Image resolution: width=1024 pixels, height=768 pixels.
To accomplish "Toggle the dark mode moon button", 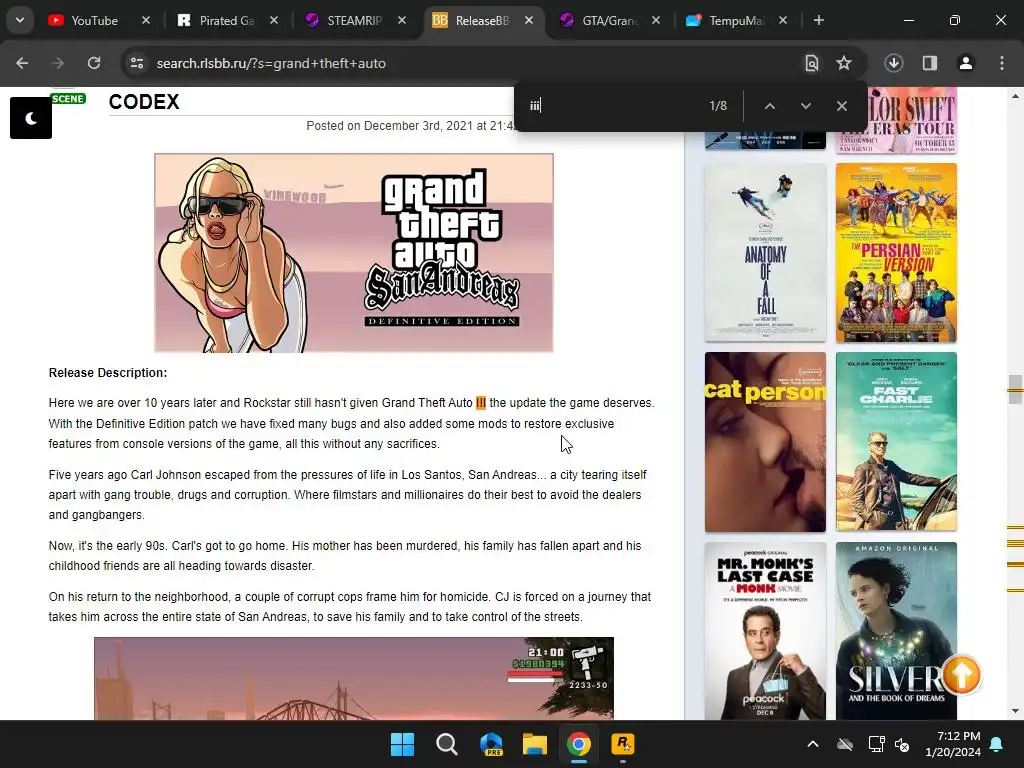I will point(31,118).
